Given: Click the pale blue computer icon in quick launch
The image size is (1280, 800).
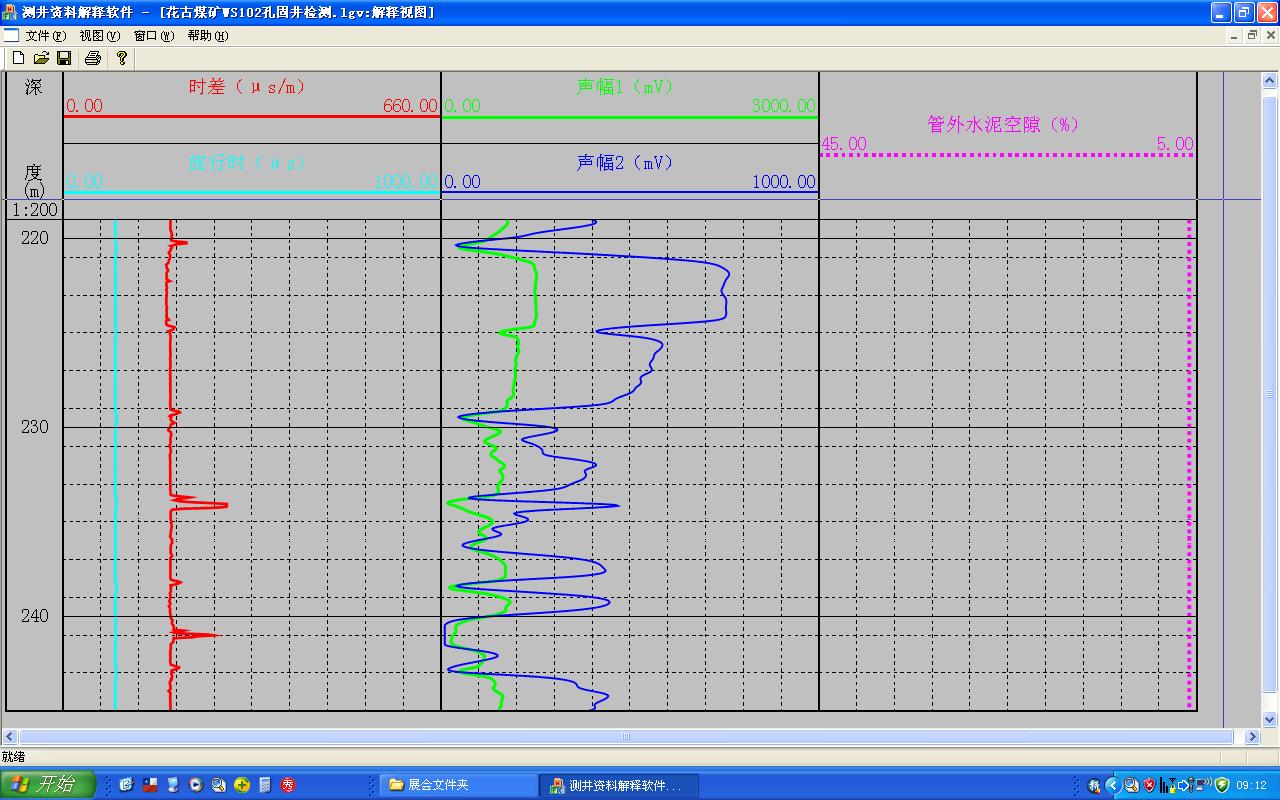Looking at the screenshot, I should (x=173, y=785).
